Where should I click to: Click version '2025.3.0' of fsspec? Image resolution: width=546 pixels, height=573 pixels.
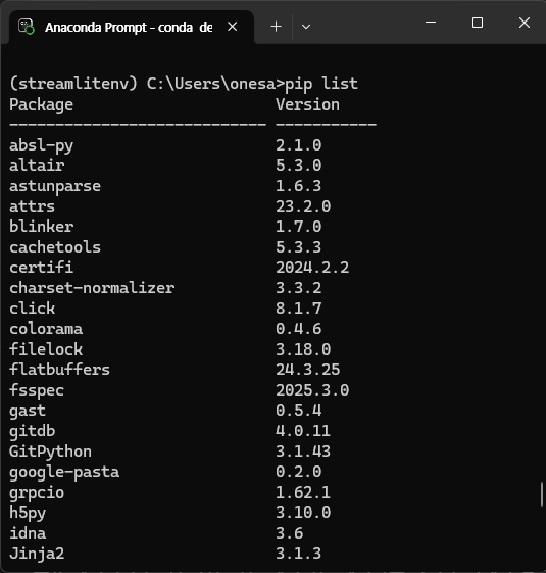pos(312,390)
